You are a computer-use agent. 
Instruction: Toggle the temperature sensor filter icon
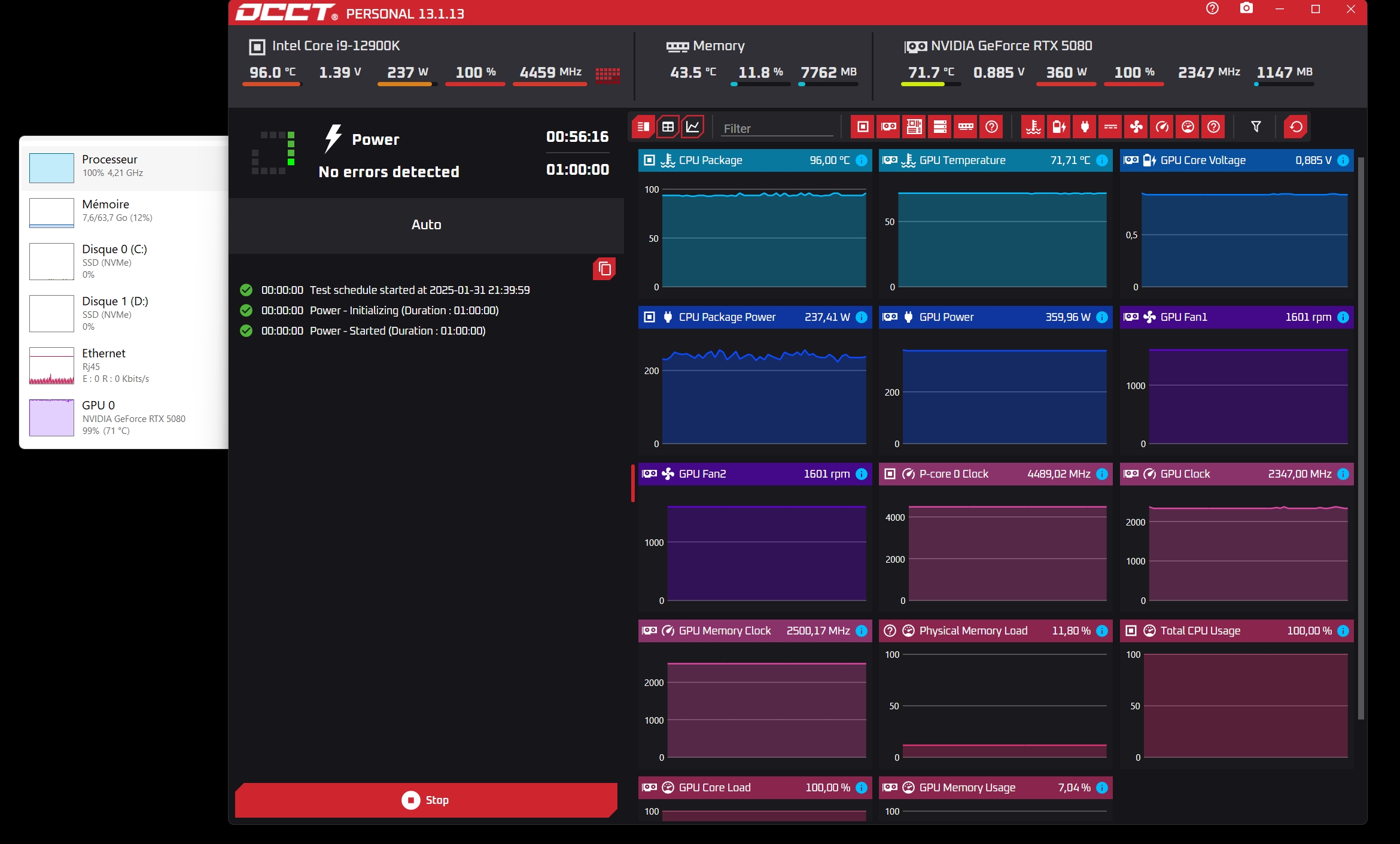point(1033,127)
